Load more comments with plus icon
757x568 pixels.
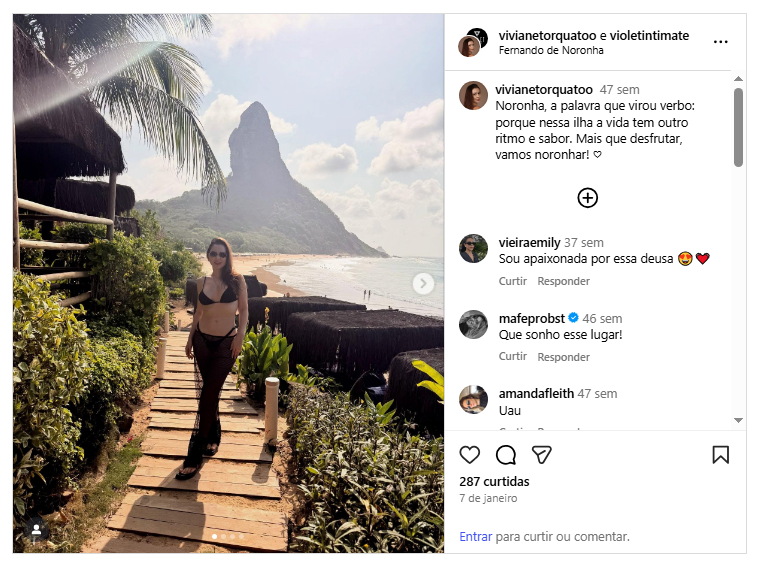[x=588, y=198]
